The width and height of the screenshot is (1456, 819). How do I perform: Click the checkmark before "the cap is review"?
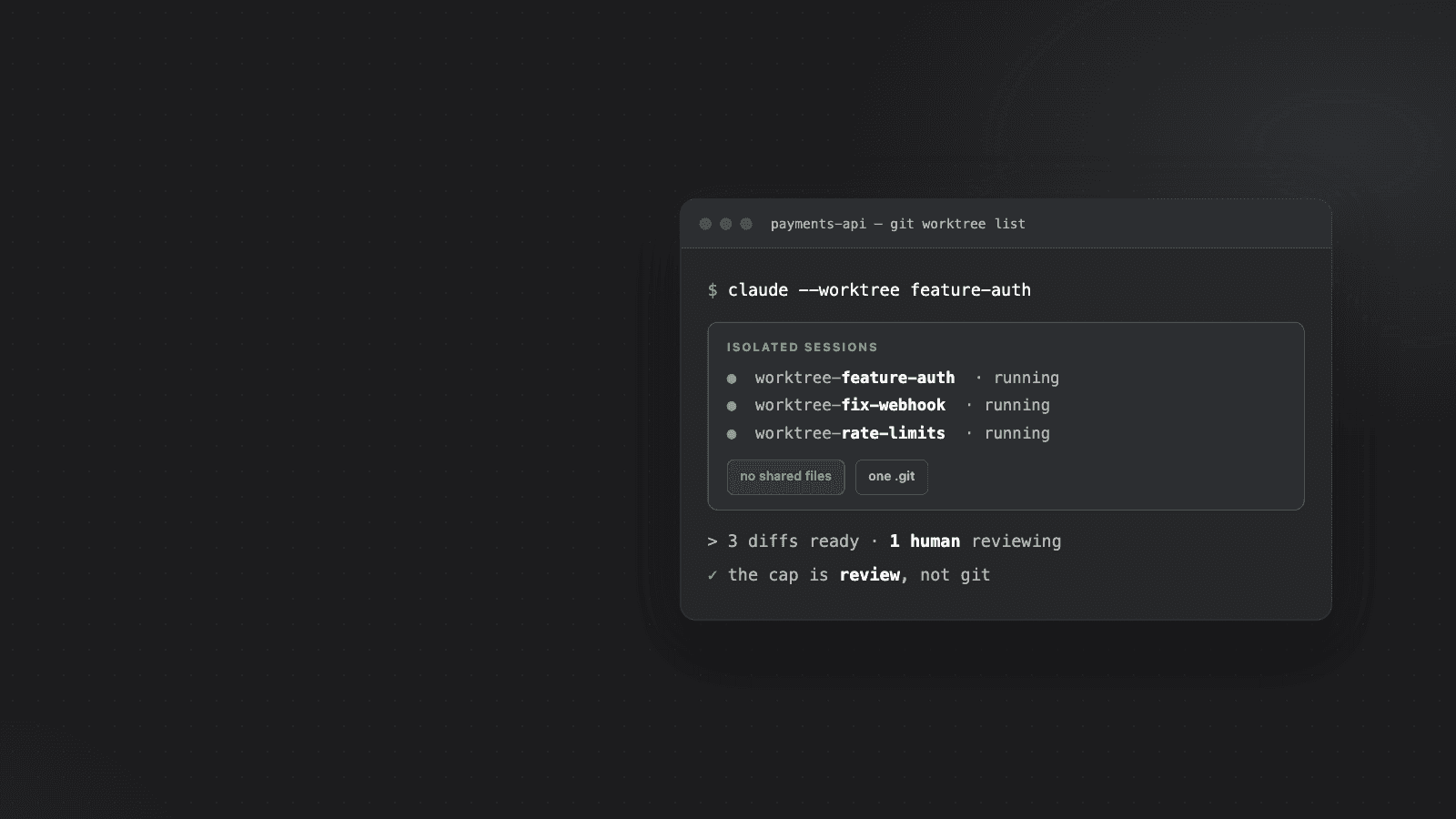tap(713, 575)
